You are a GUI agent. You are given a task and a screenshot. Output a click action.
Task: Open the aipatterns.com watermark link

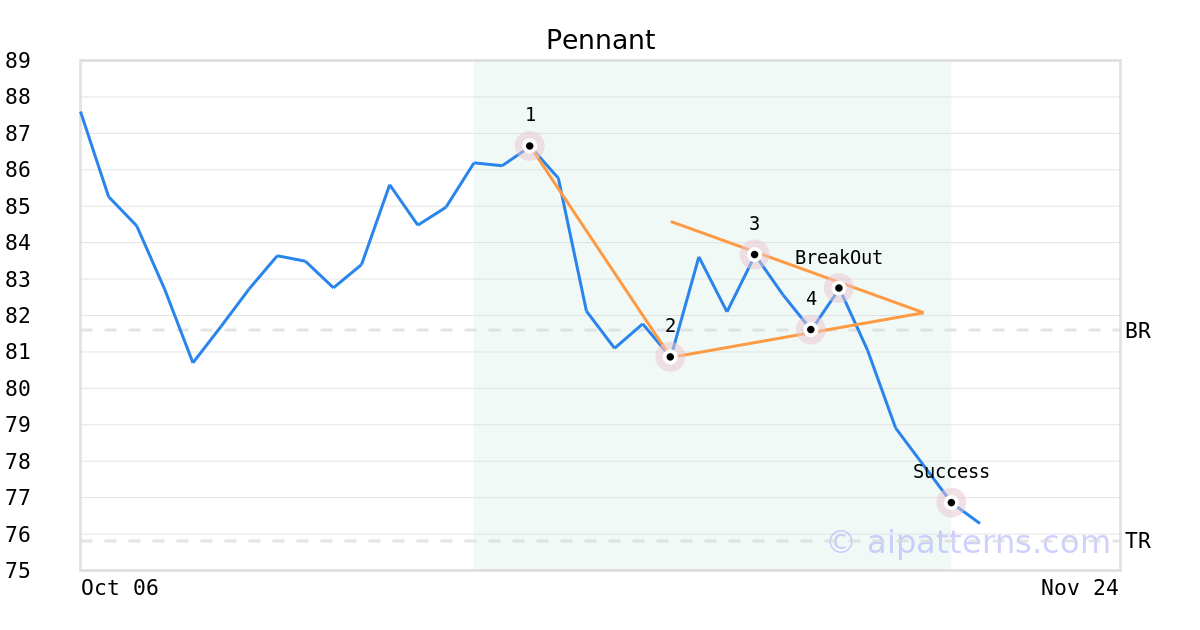click(x=969, y=543)
